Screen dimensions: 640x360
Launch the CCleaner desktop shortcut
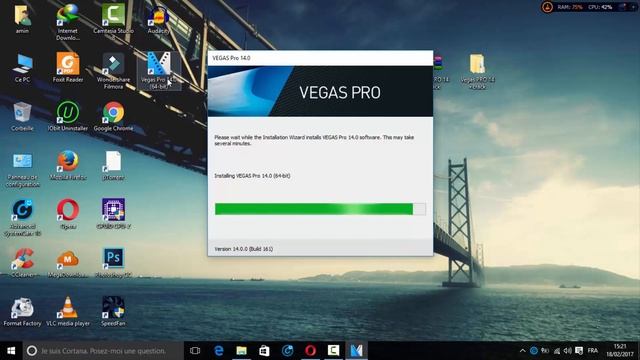tap(22, 263)
